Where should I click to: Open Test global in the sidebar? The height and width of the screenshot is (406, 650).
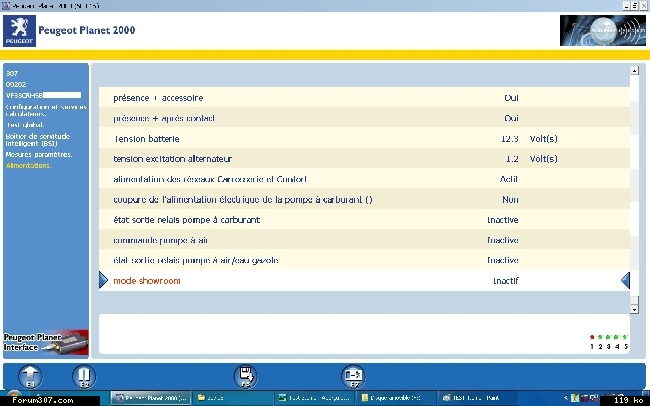tap(25, 125)
